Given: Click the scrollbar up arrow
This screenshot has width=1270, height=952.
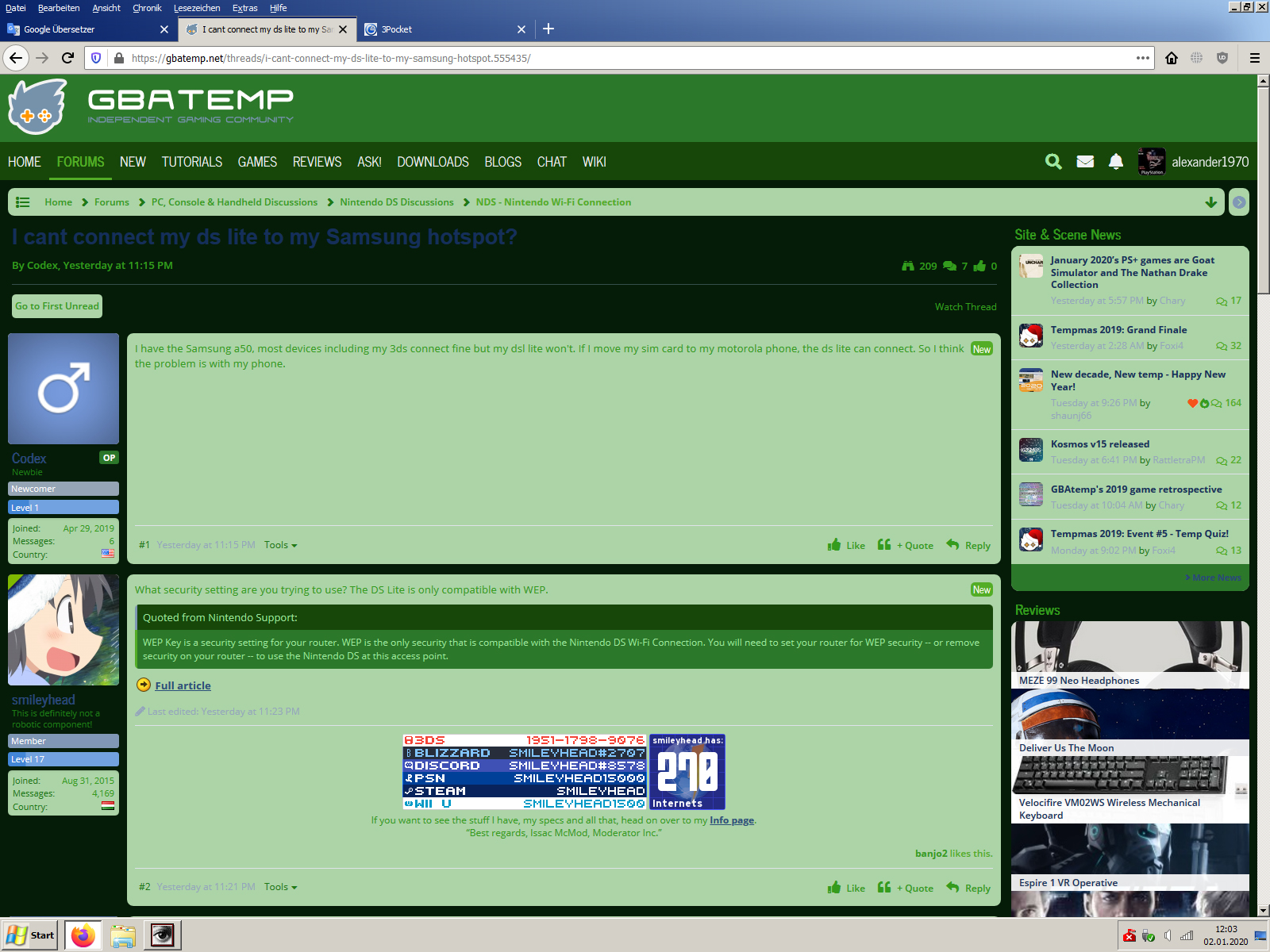Looking at the screenshot, I should click(x=1263, y=80).
